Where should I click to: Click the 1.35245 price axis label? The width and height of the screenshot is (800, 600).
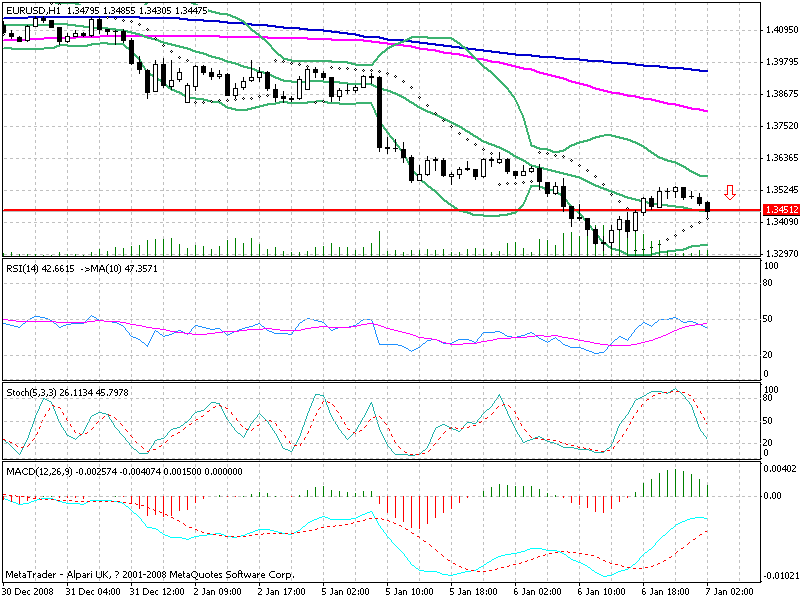click(782, 190)
